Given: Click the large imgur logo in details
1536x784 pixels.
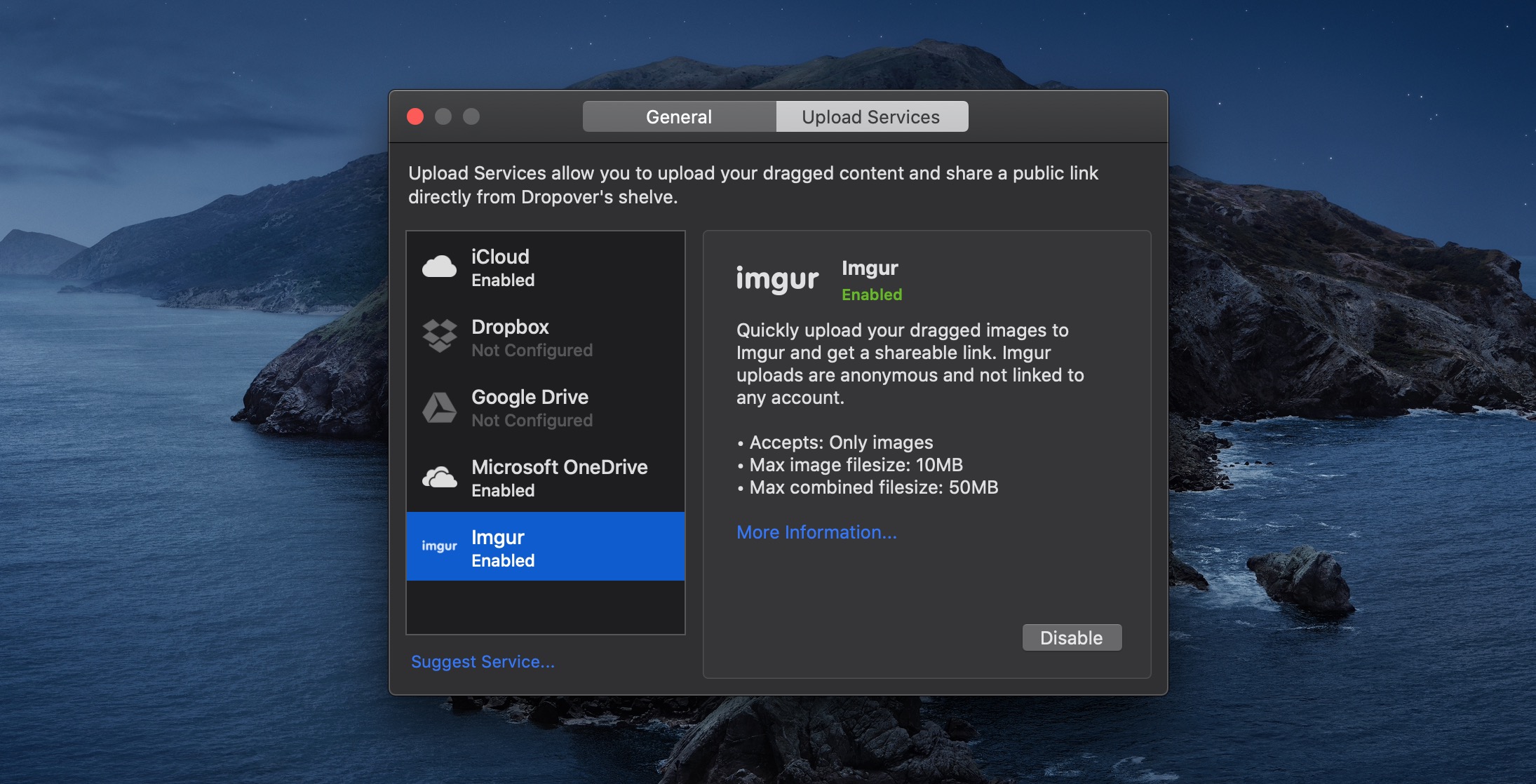Looking at the screenshot, I should [777, 279].
